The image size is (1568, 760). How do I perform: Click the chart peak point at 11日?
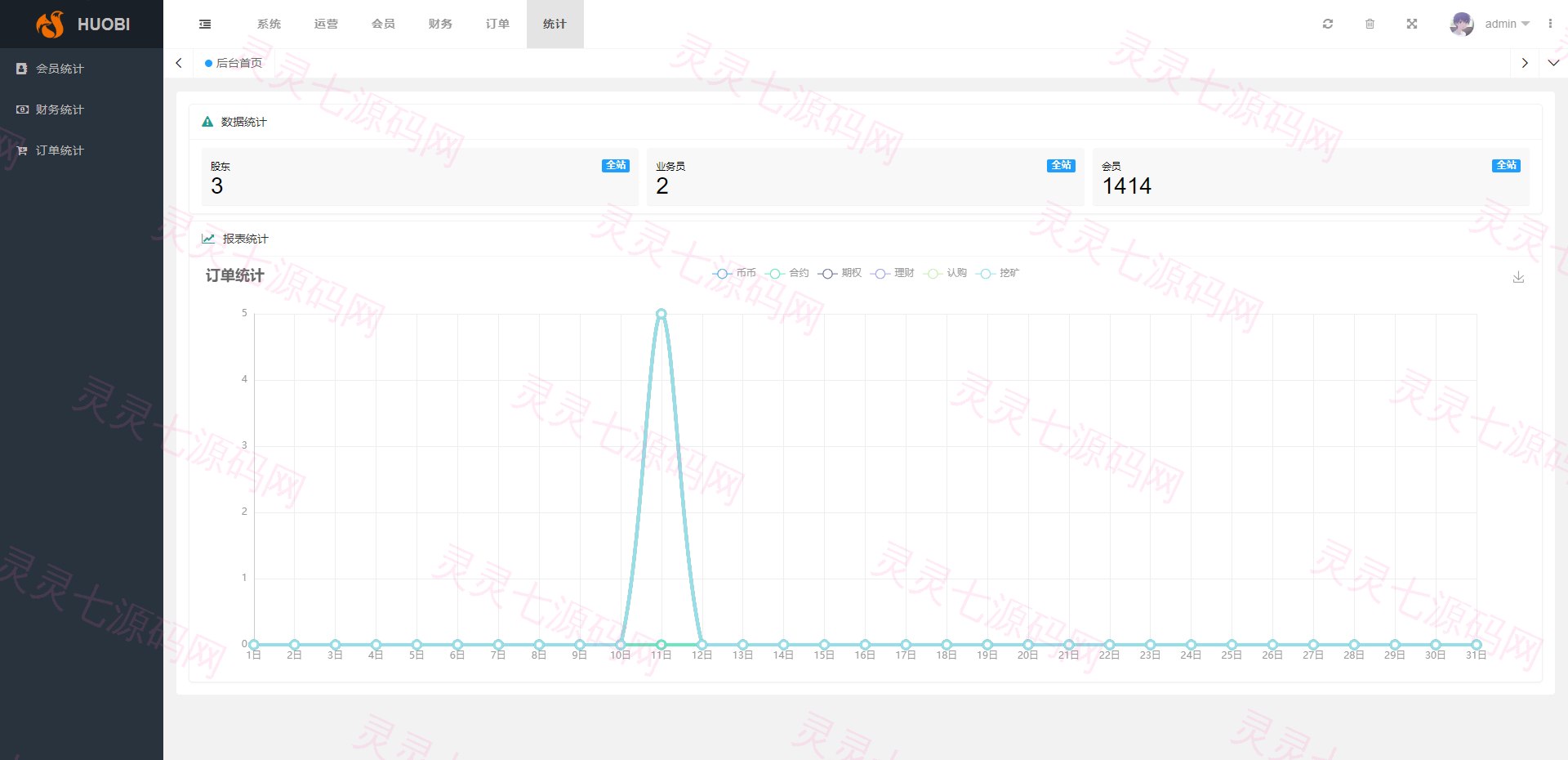coord(661,314)
